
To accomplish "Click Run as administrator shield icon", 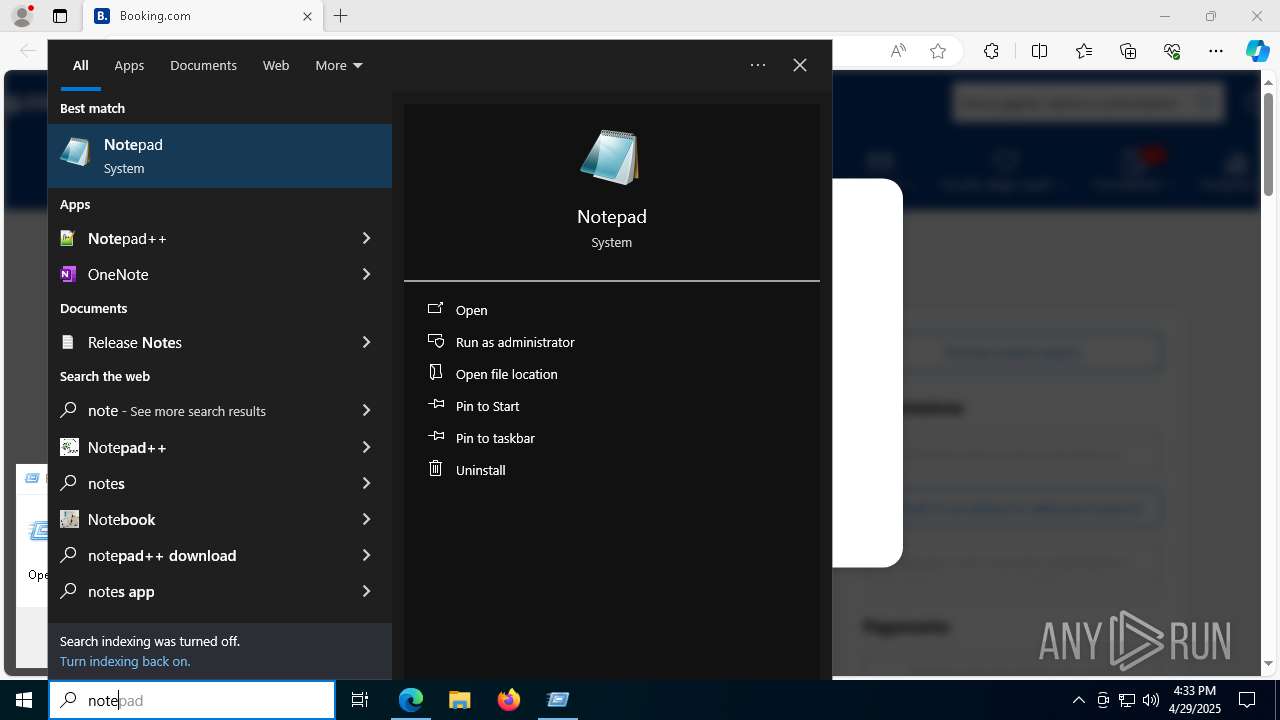I will (435, 341).
